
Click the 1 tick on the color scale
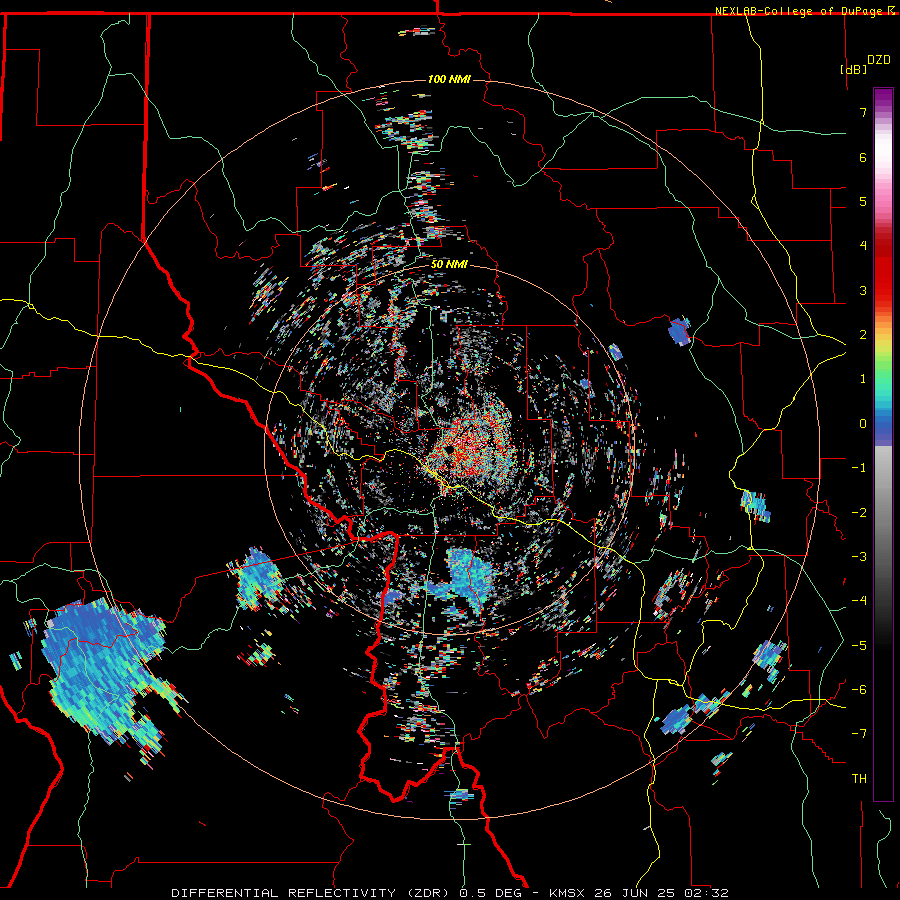point(863,379)
